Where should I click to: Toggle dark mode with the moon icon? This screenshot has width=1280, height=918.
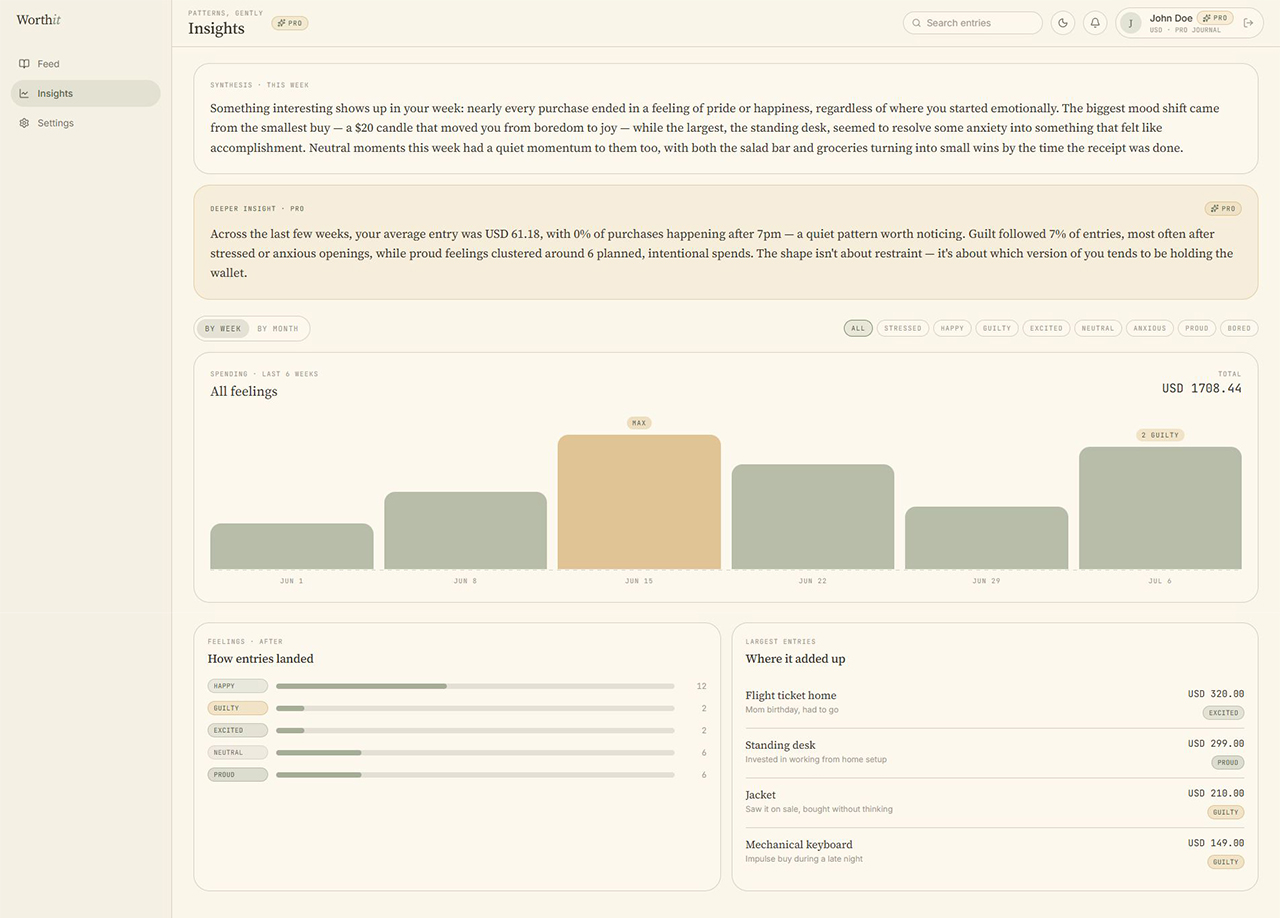pos(1063,23)
